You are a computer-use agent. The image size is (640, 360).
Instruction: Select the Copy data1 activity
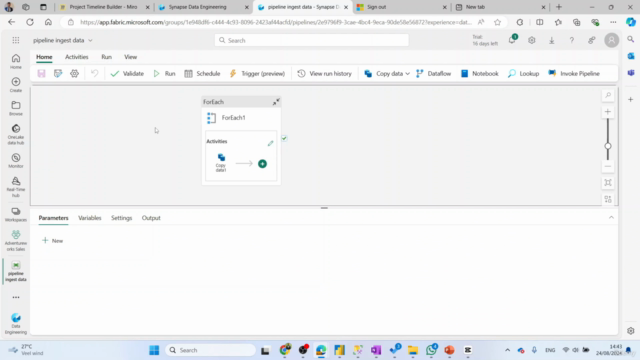221,162
